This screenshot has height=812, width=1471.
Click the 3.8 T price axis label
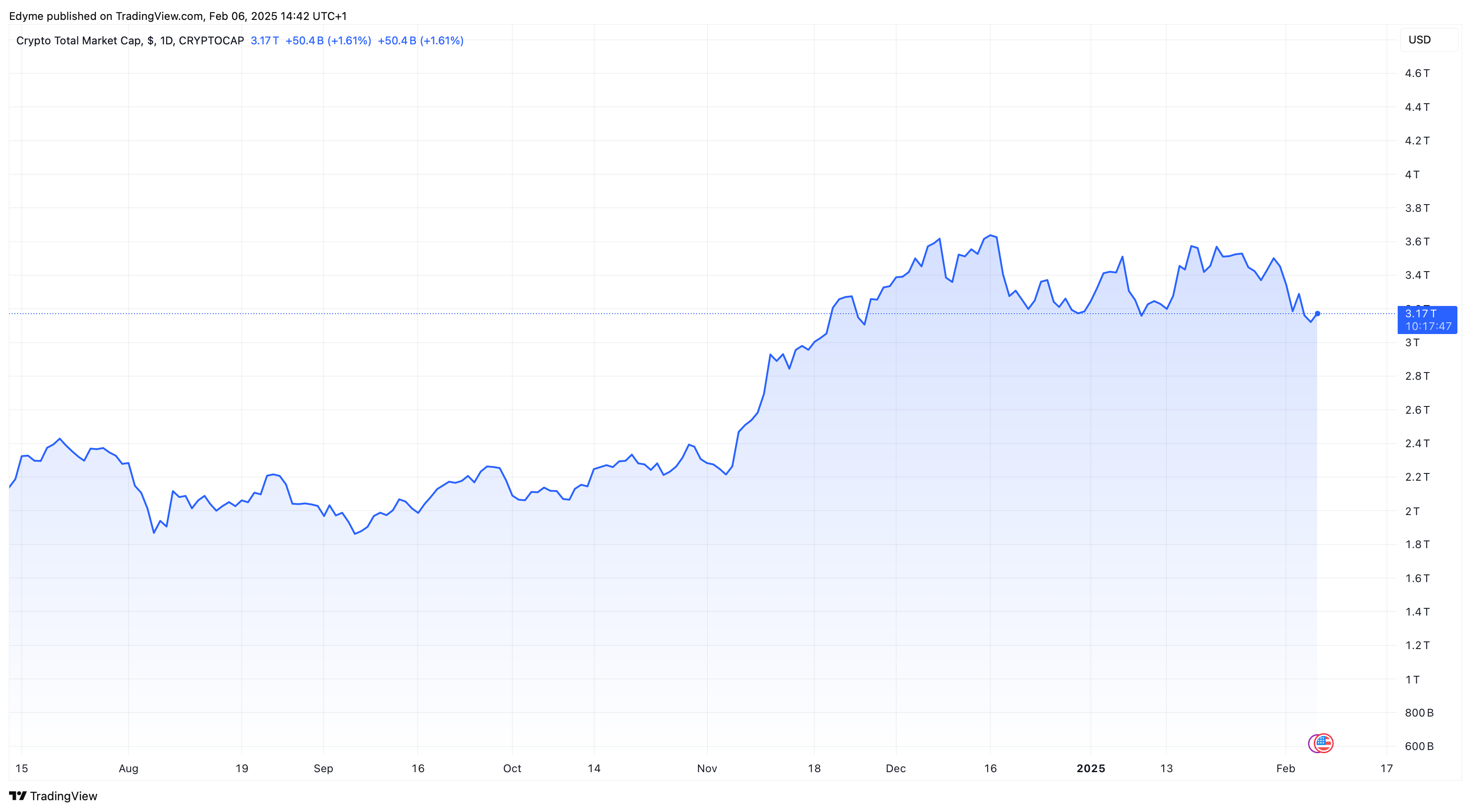[1417, 208]
